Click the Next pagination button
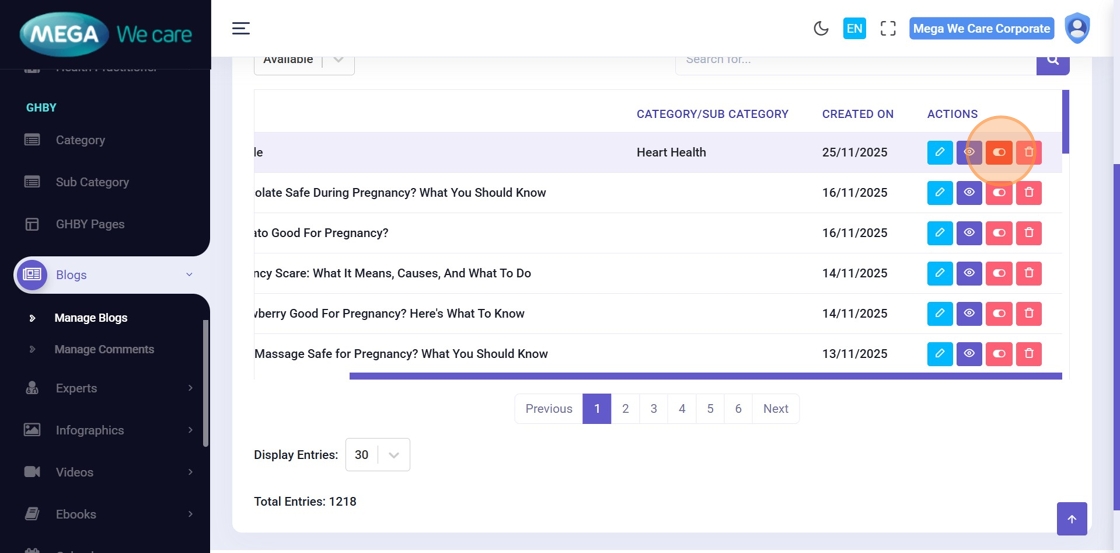 [x=775, y=409]
